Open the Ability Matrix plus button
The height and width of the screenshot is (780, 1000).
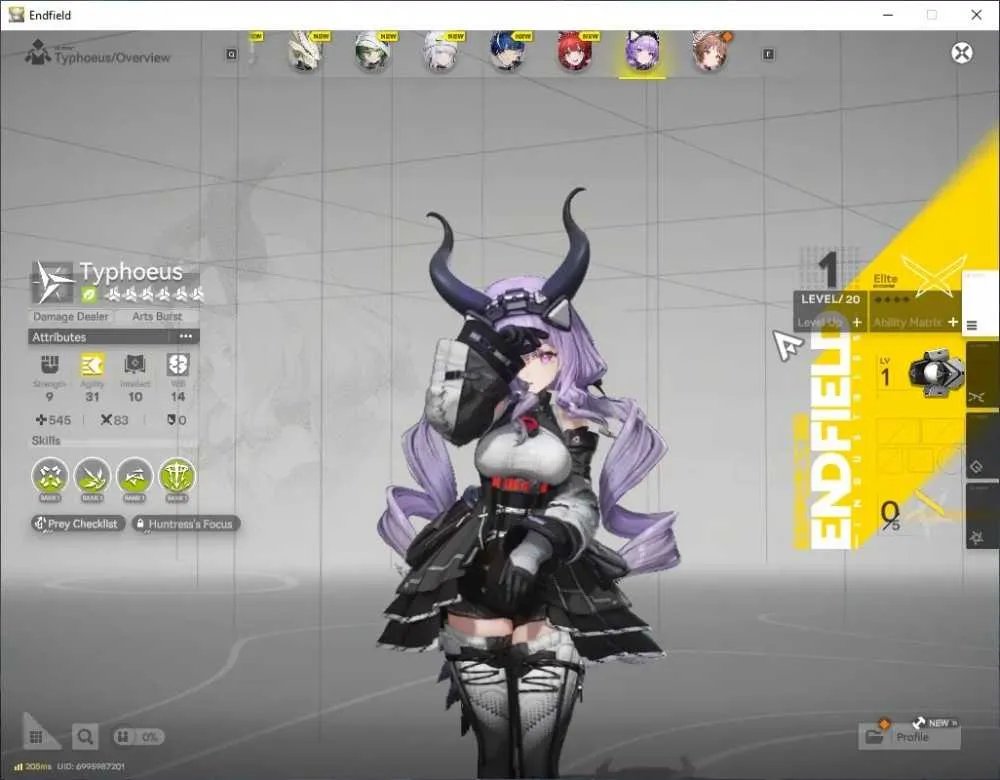pyautogui.click(x=953, y=322)
